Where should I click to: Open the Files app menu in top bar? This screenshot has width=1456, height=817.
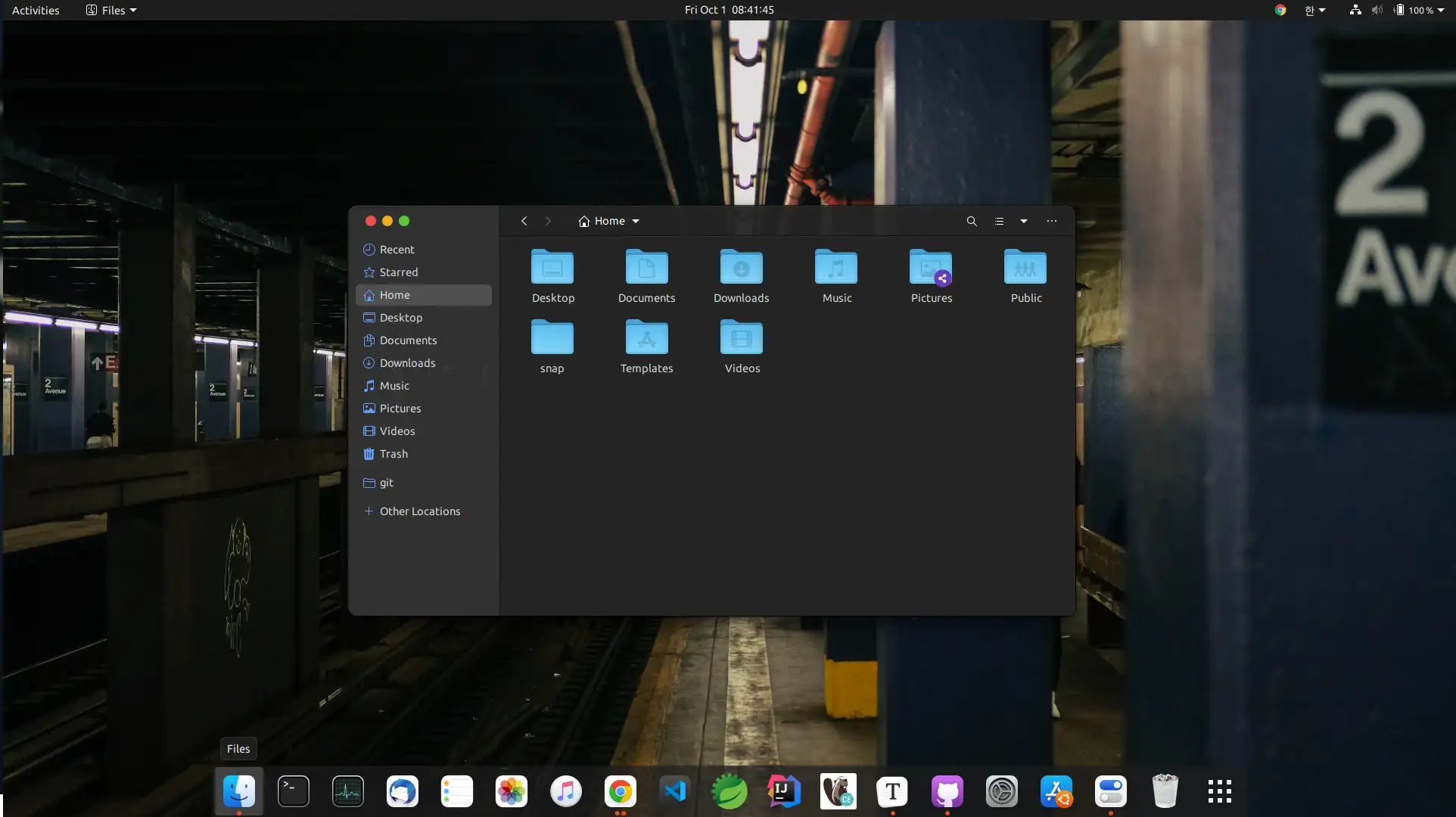coord(112,10)
